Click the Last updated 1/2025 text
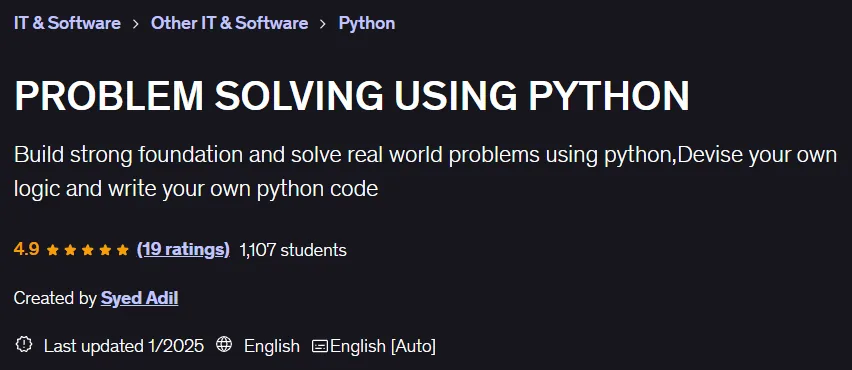Image resolution: width=852 pixels, height=370 pixels. tap(124, 346)
